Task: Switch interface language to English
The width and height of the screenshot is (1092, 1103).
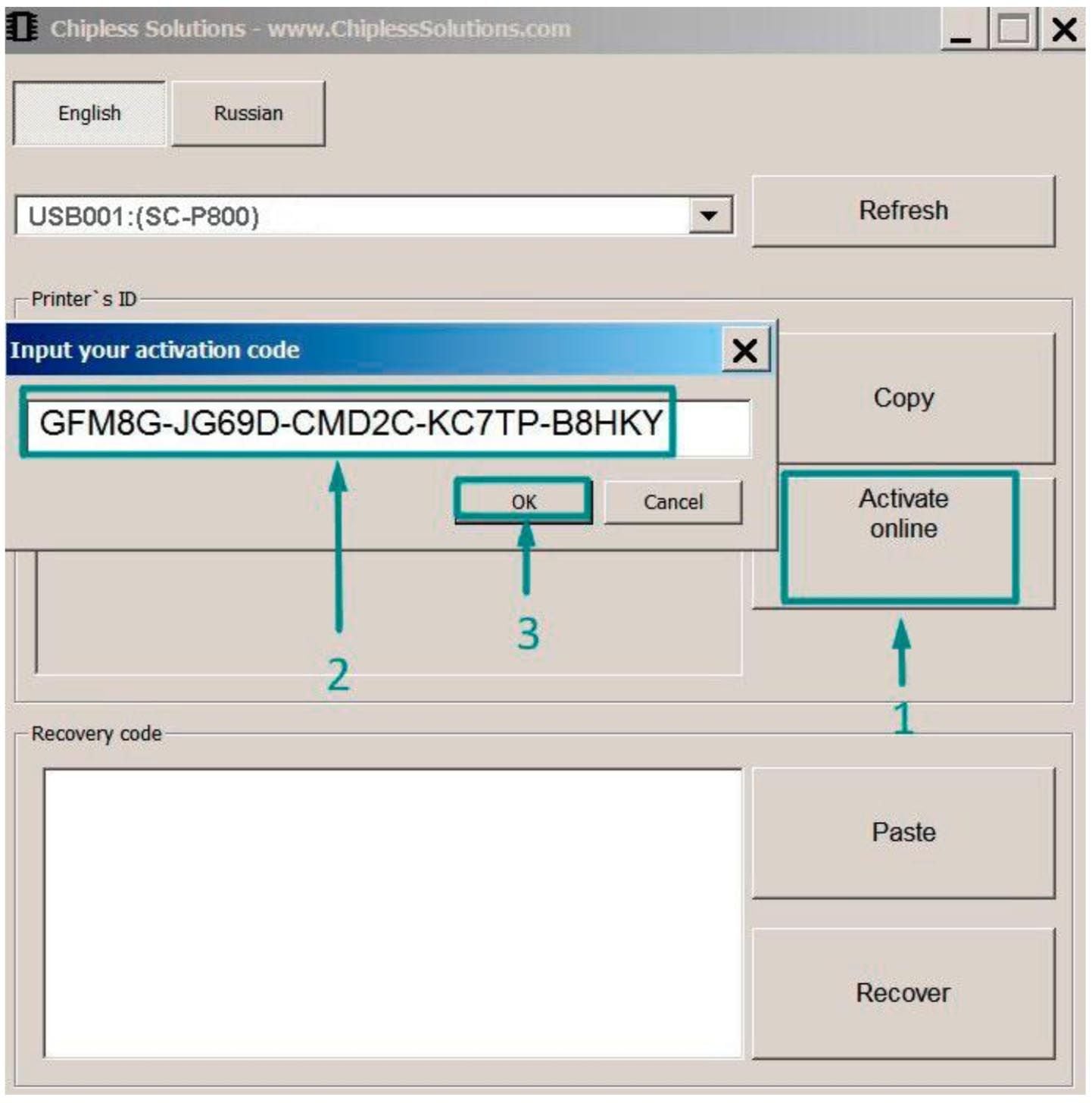Action: 89,114
